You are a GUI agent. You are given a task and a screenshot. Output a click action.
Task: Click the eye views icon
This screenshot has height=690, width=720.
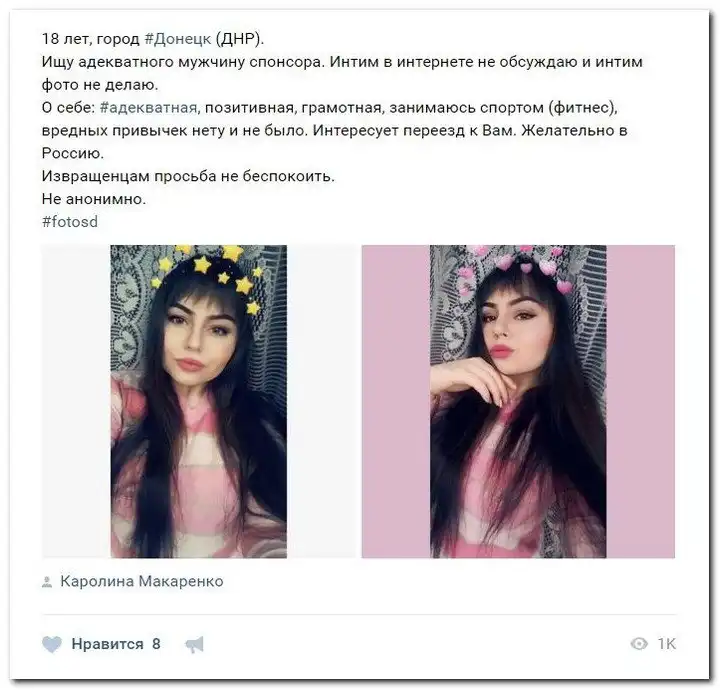pos(639,644)
